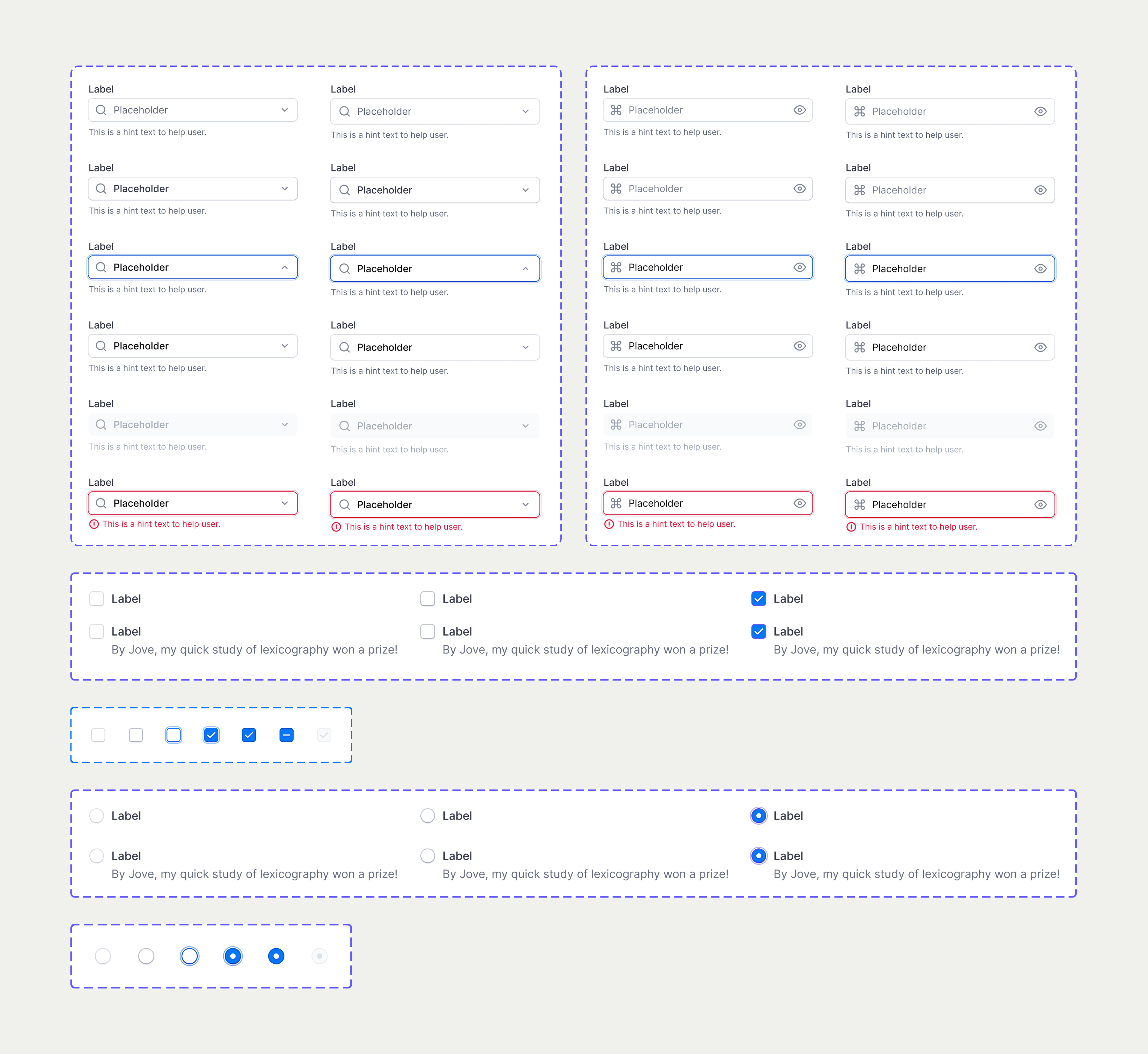This screenshot has width=1148, height=1054.
Task: Click checked checkbox with focus ring in states row
Action: pos(211,735)
